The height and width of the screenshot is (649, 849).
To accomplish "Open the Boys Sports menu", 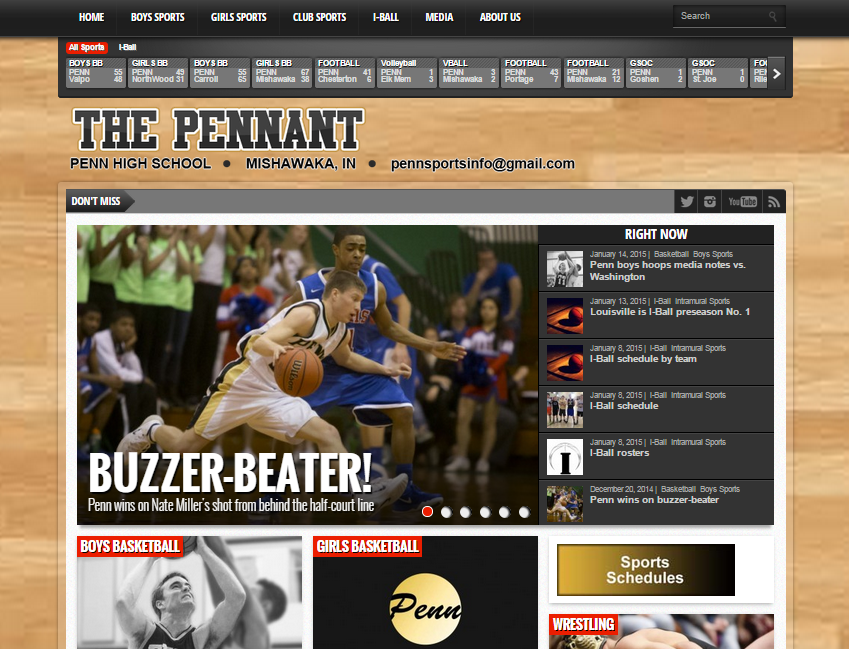I will pos(158,17).
